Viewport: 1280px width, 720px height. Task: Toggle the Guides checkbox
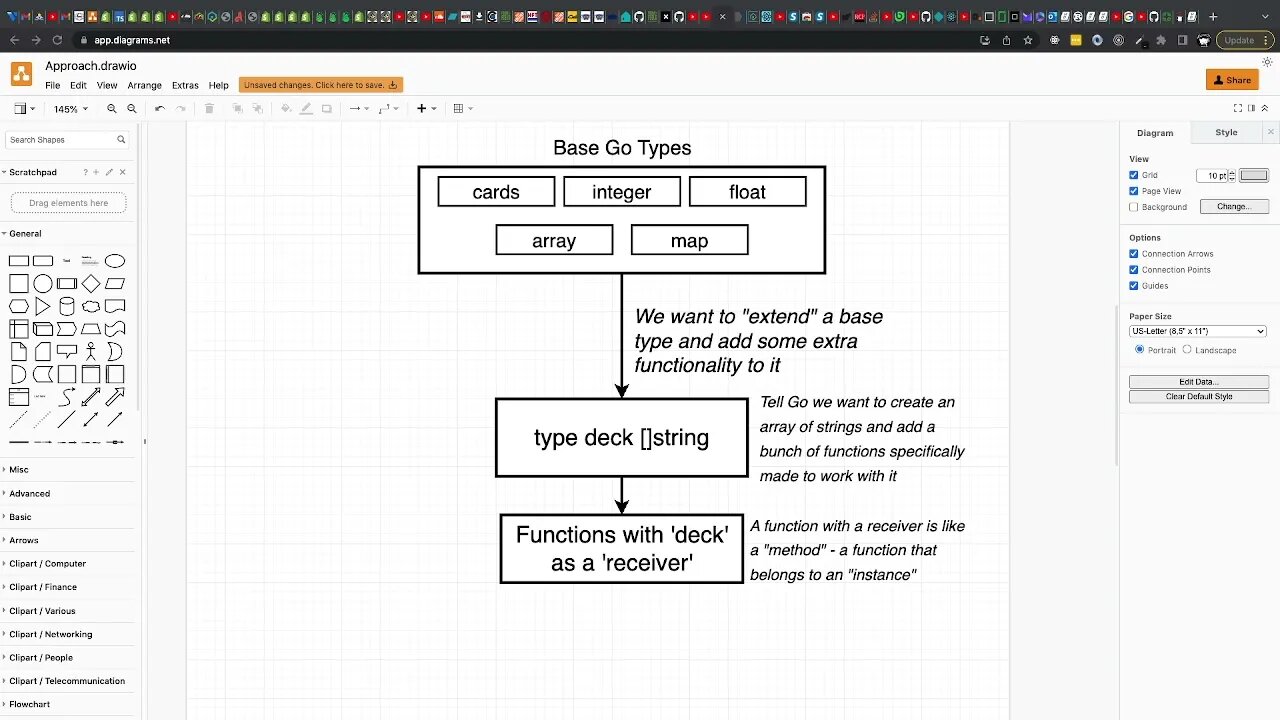pos(1134,286)
